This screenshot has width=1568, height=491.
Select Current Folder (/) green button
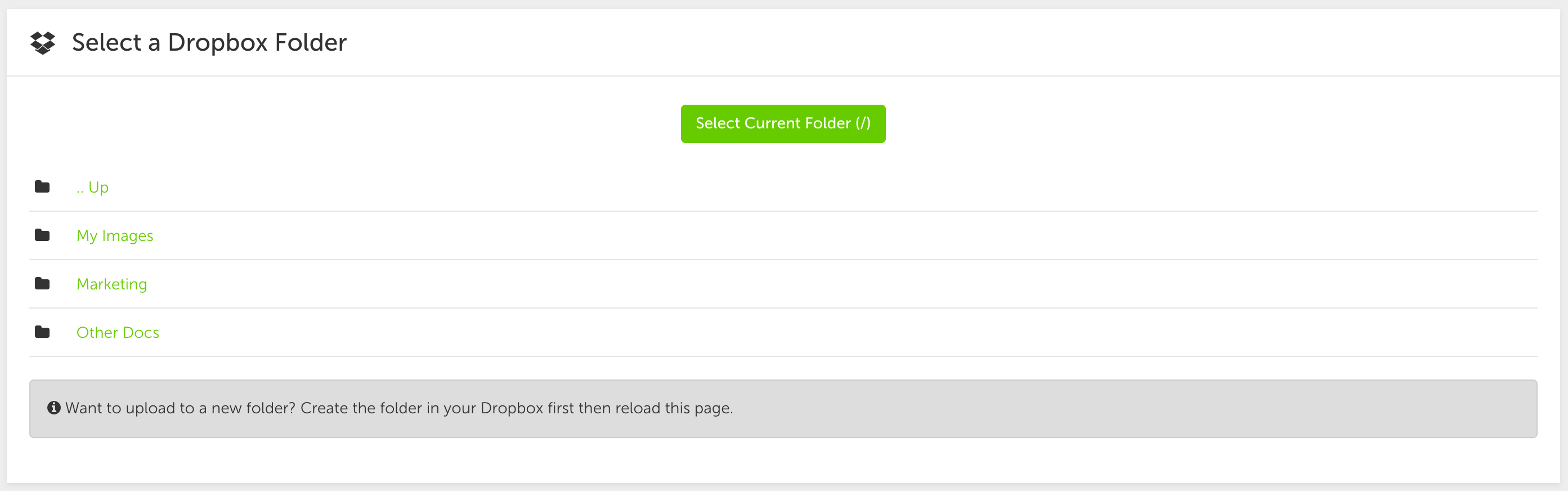[x=783, y=124]
